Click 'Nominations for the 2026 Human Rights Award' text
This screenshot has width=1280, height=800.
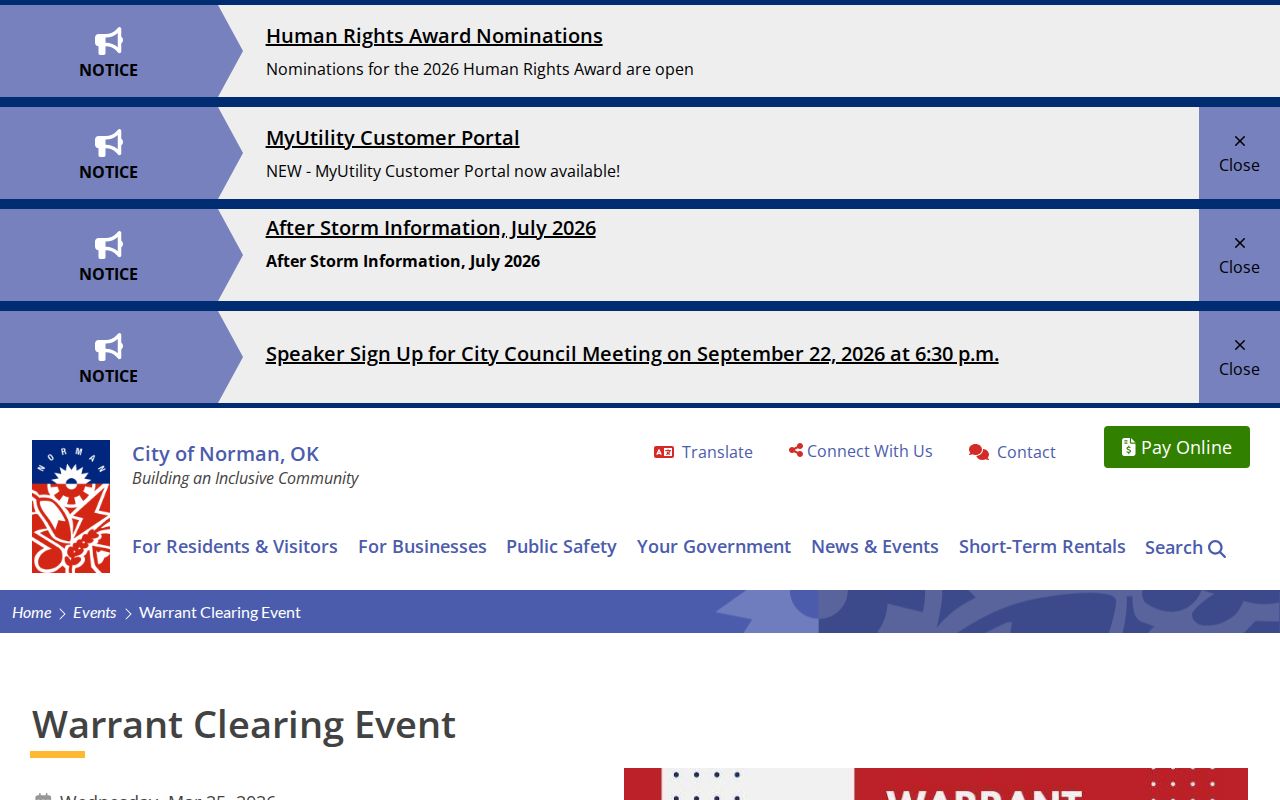(480, 69)
